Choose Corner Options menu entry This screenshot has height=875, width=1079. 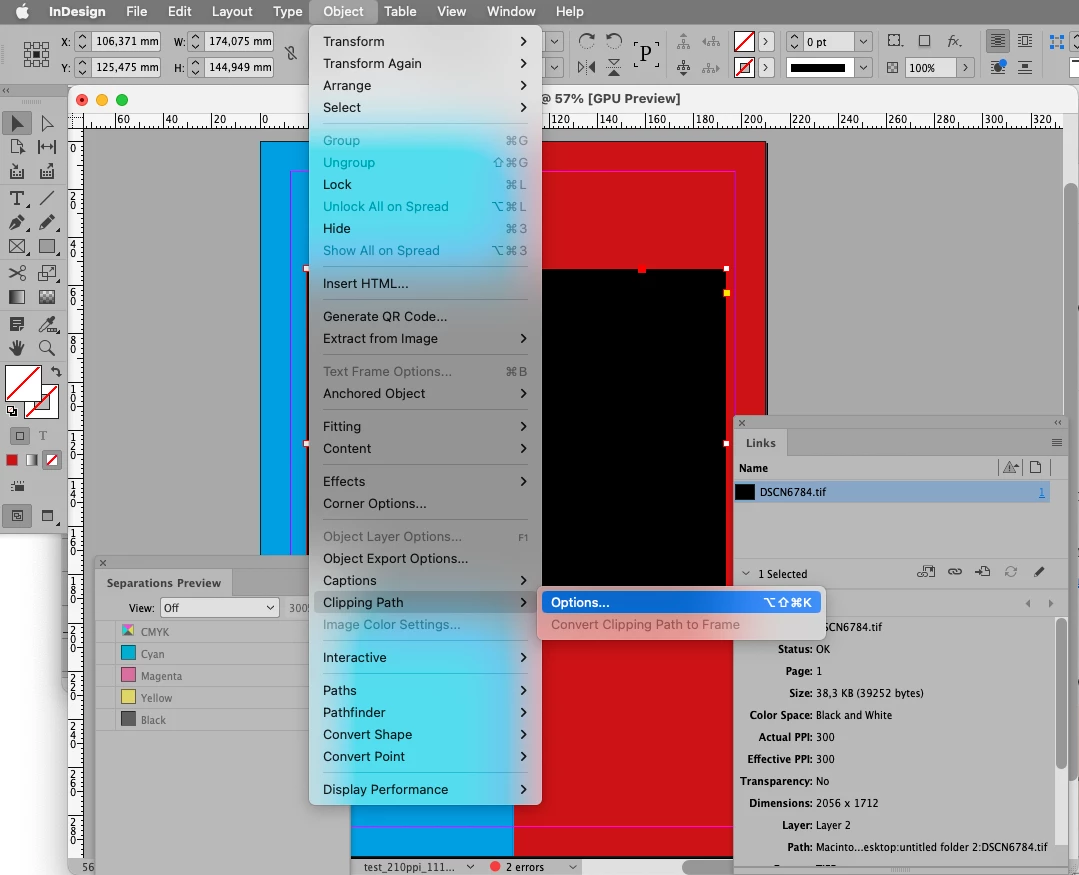[425, 504]
